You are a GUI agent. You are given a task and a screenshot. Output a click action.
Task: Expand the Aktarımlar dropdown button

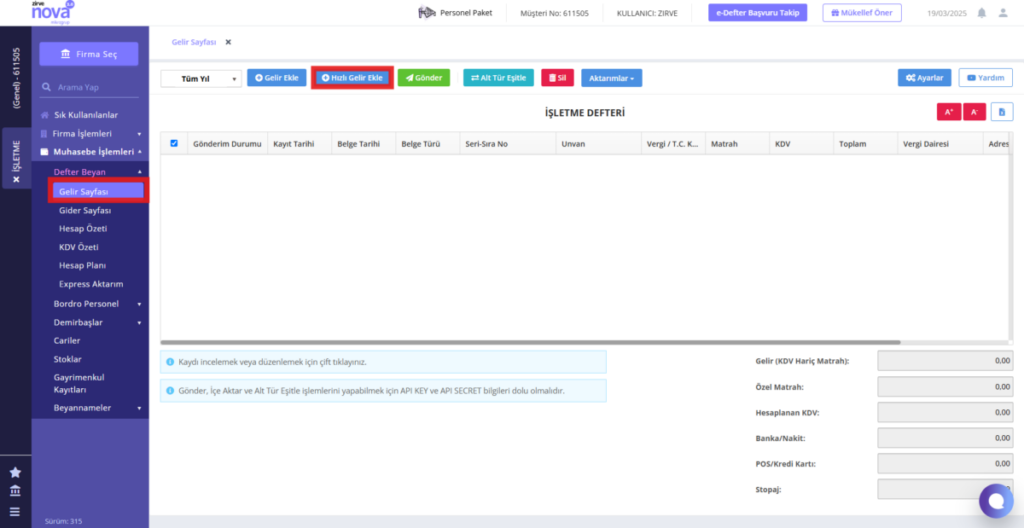(x=611, y=78)
